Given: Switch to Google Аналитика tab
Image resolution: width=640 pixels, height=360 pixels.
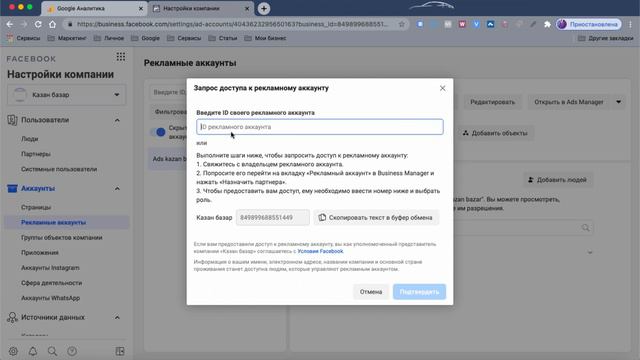Looking at the screenshot, I should click(x=94, y=8).
